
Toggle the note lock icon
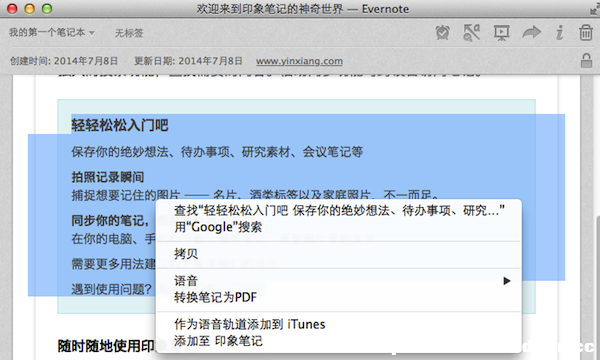point(586,60)
